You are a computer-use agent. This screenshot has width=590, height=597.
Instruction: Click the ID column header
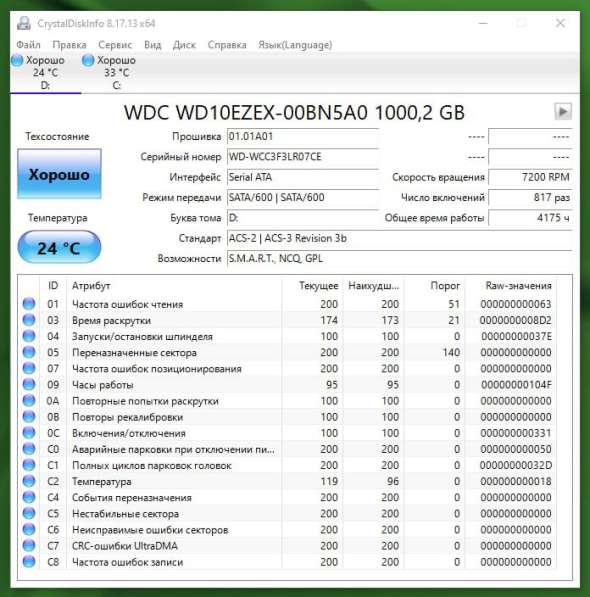53,286
